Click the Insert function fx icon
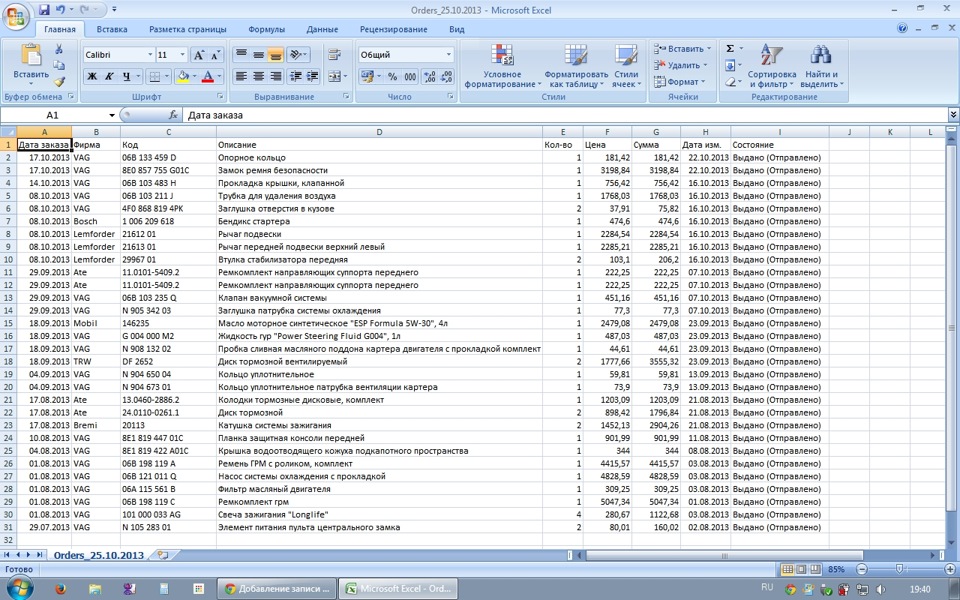The width and height of the screenshot is (960, 600). tap(173, 116)
